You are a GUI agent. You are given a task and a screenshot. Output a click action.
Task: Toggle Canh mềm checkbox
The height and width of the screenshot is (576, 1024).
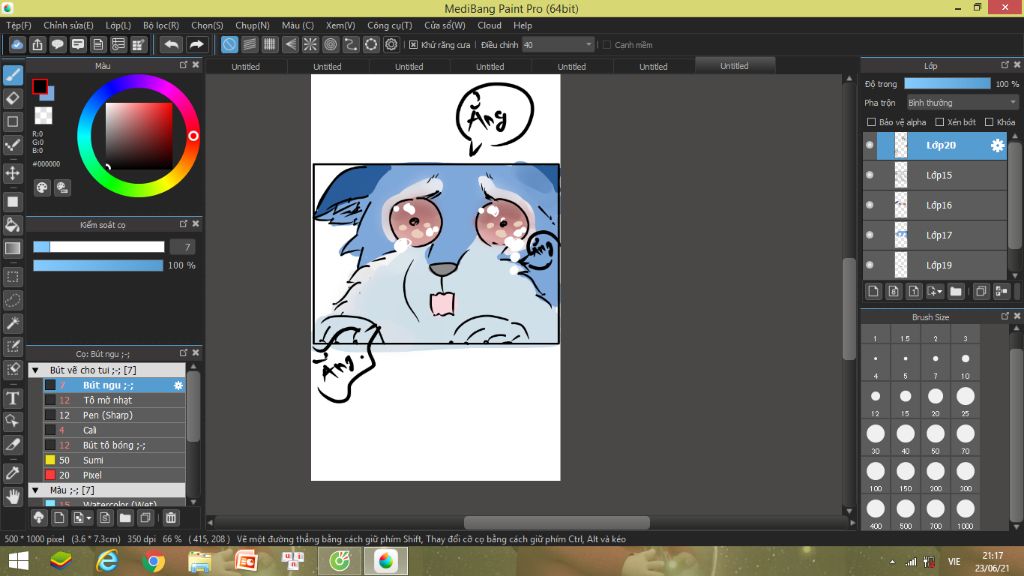tap(607, 45)
